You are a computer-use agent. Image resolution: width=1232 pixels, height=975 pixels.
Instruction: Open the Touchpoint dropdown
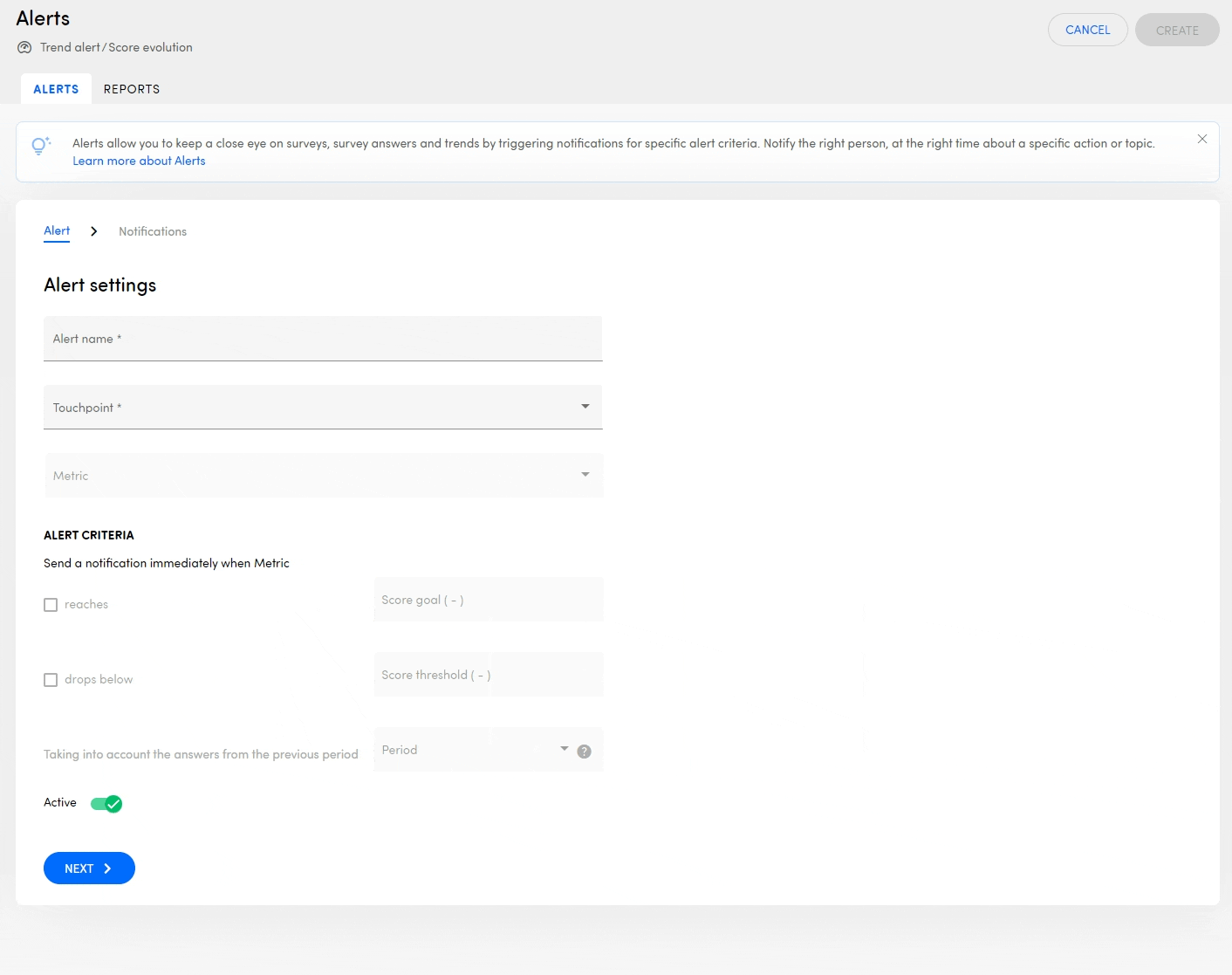(323, 407)
